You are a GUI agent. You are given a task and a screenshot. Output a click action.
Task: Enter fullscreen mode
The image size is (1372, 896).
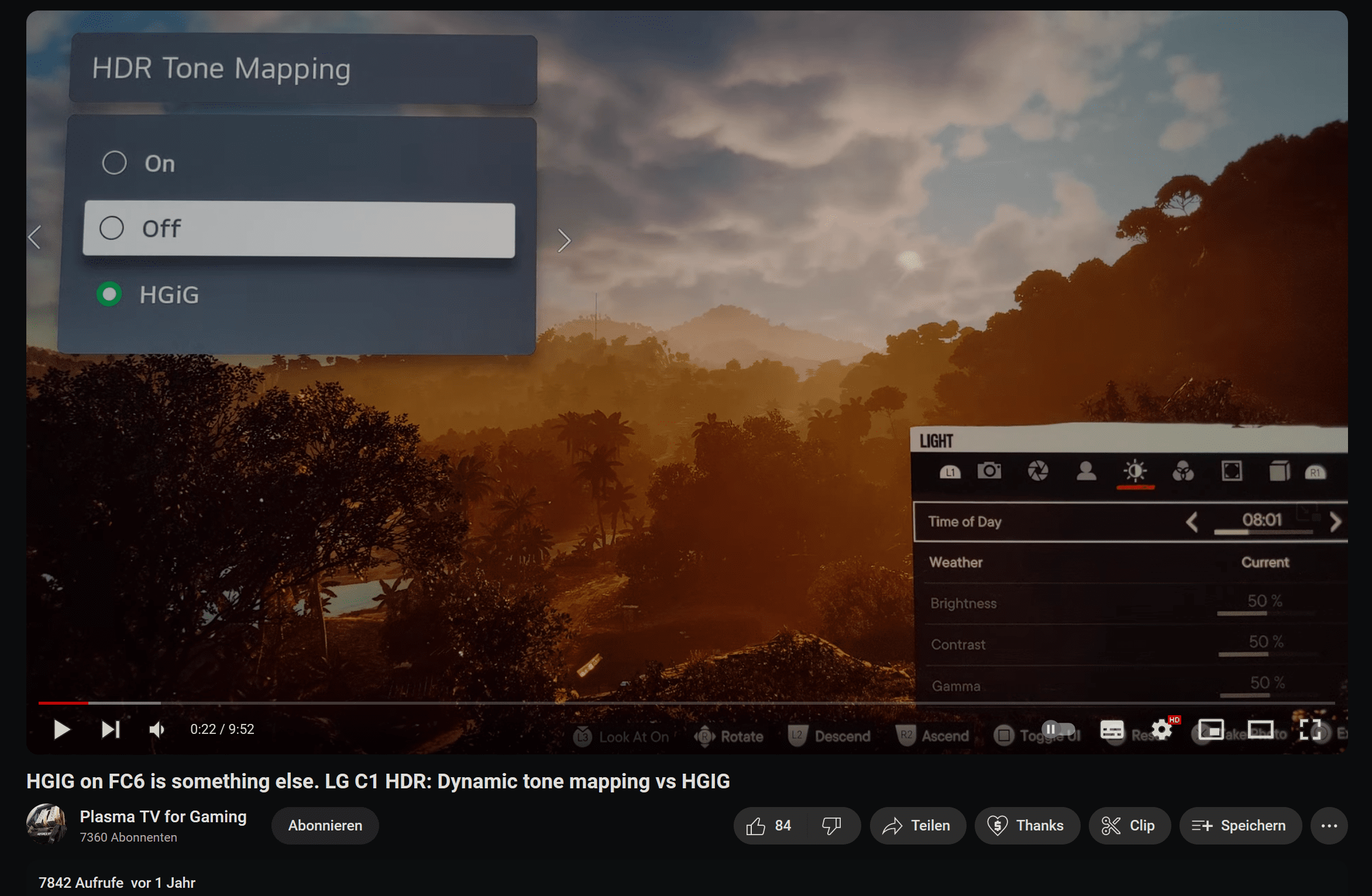coord(1311,730)
